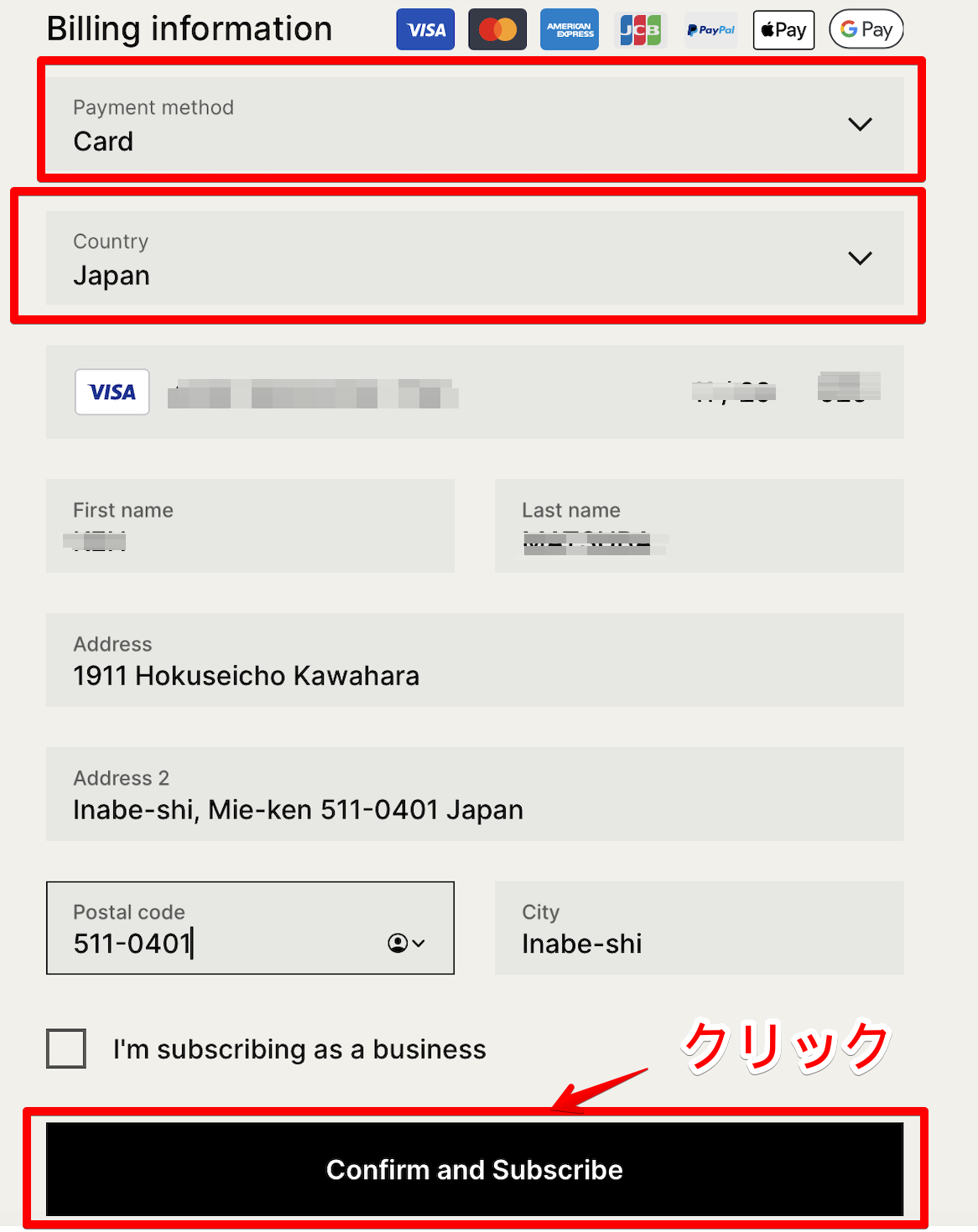Open the Country dropdown showing Japan
This screenshot has height=1232, width=978.
[x=475, y=257]
